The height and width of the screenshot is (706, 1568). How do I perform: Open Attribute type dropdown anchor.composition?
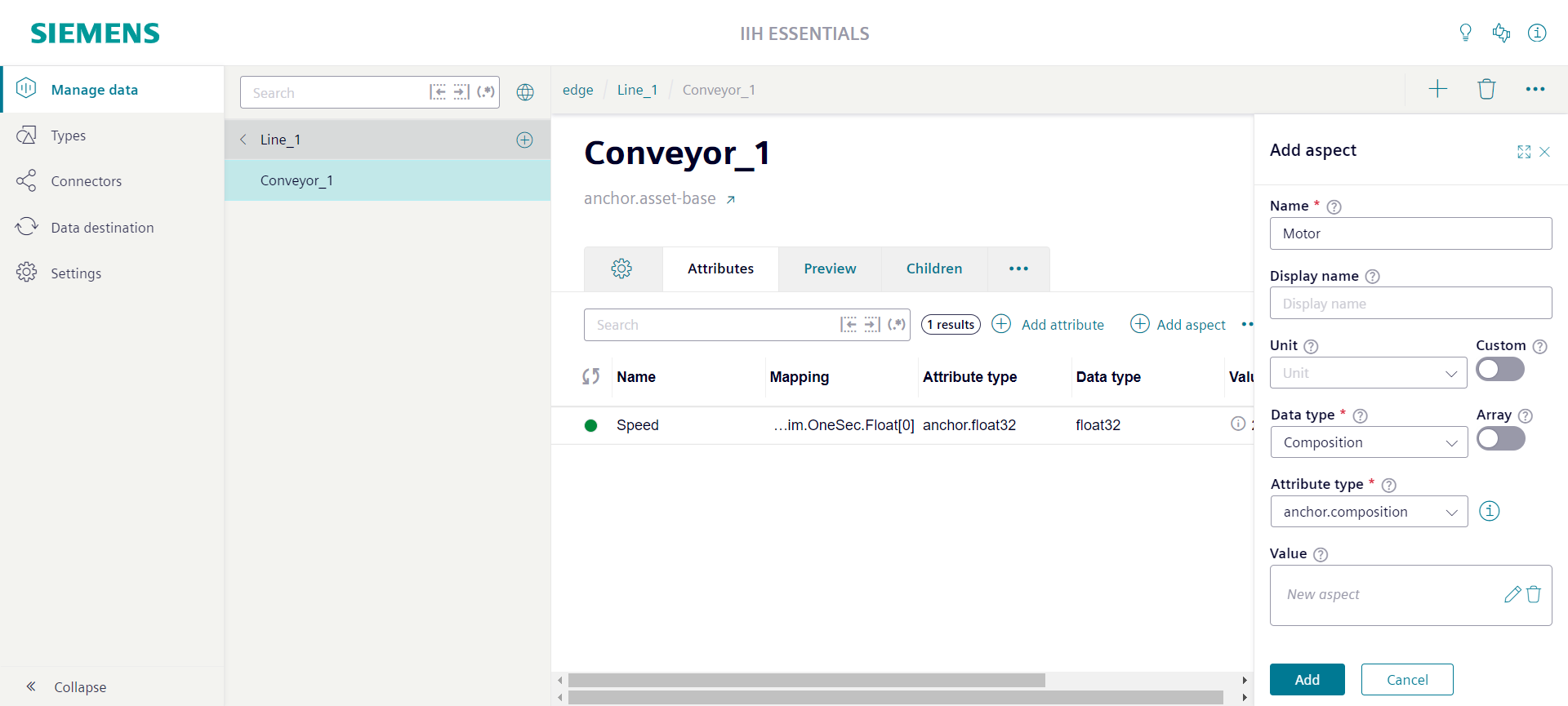click(1369, 512)
